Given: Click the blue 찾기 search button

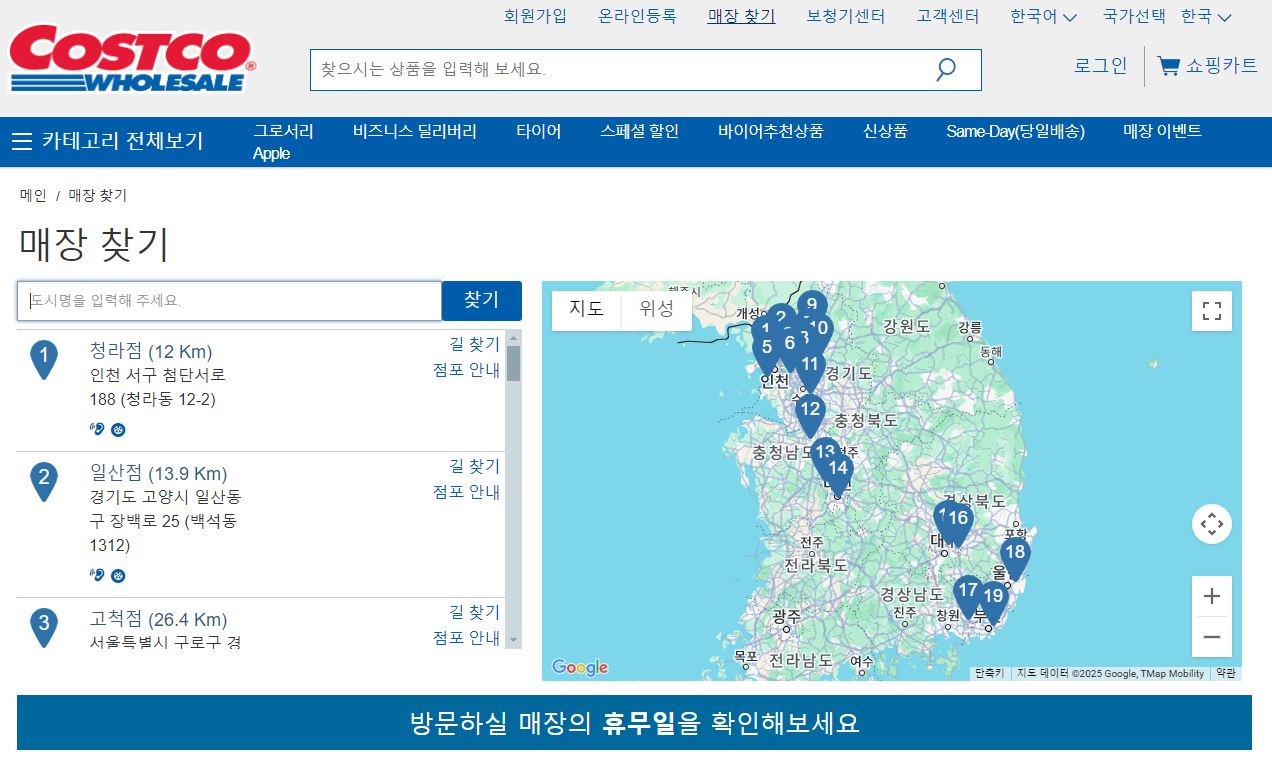Looking at the screenshot, I should point(482,300).
